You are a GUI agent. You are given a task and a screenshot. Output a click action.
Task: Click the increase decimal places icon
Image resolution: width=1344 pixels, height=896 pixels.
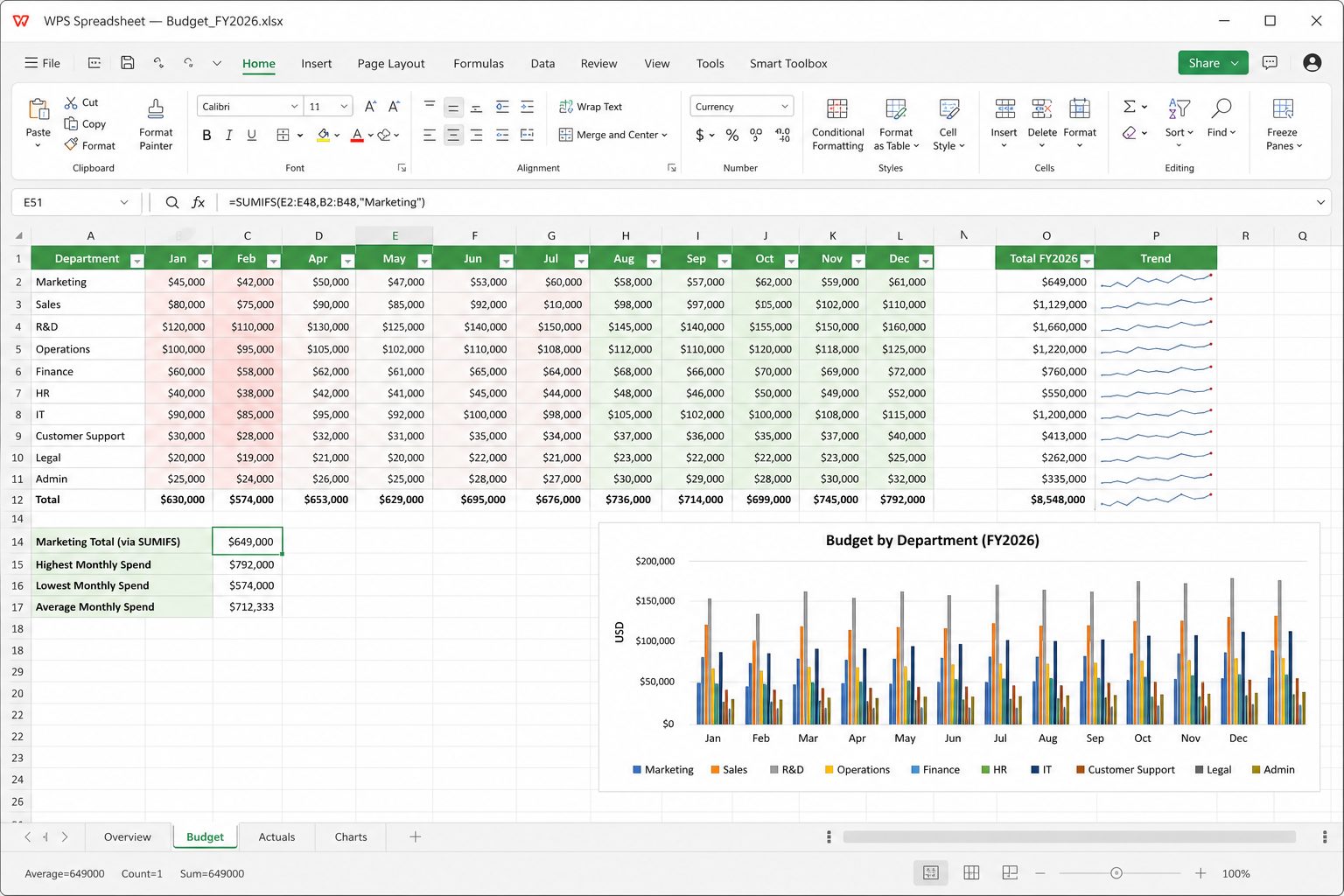pyautogui.click(x=756, y=135)
